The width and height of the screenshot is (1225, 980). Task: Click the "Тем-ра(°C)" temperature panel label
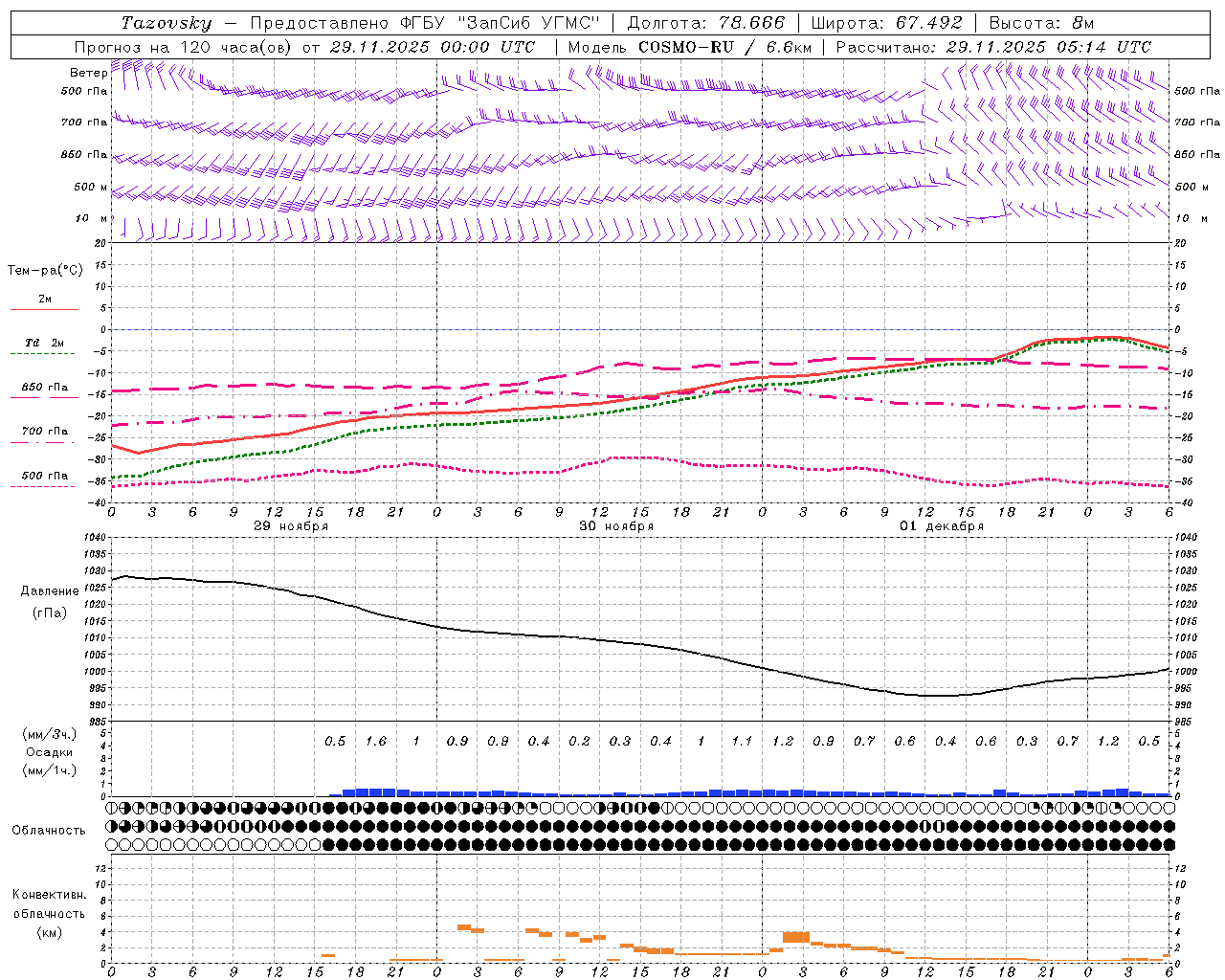point(45,270)
